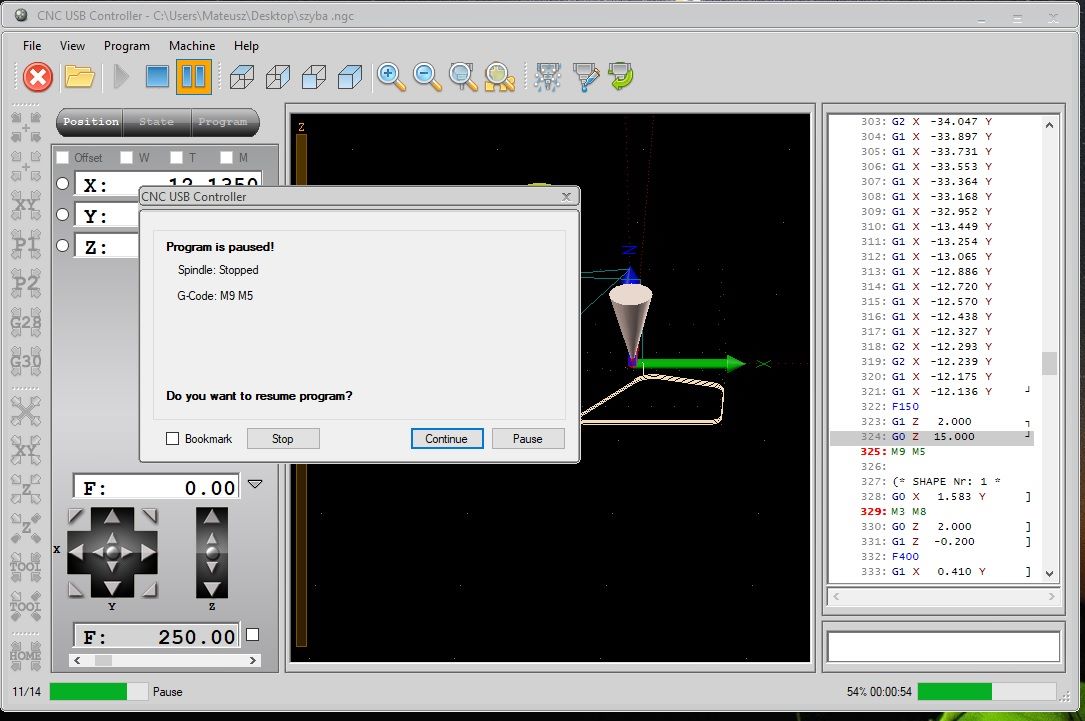Select G-code line 322 F150
The height and width of the screenshot is (721, 1085).
point(931,406)
